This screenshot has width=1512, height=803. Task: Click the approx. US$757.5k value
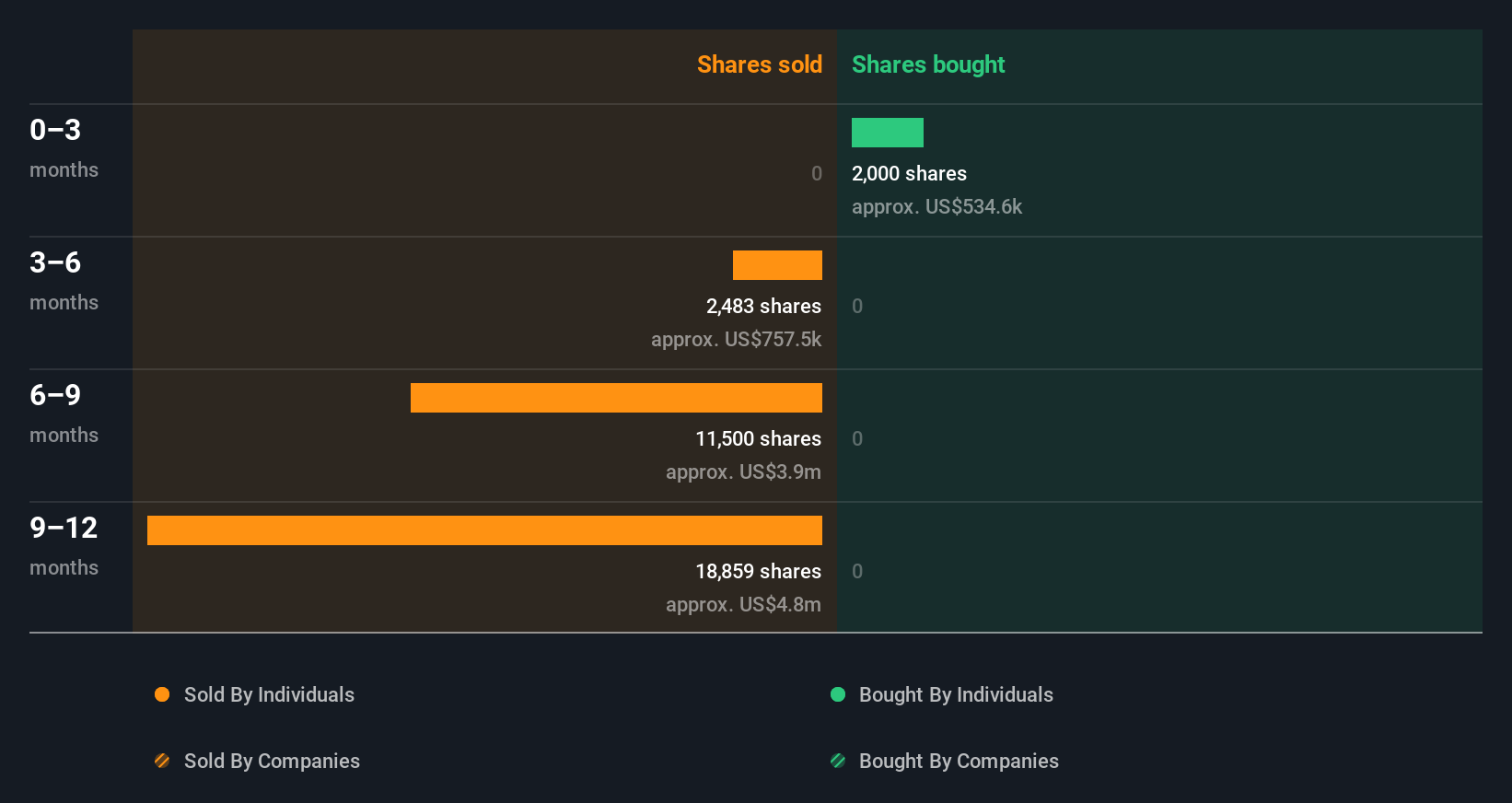[x=736, y=339]
